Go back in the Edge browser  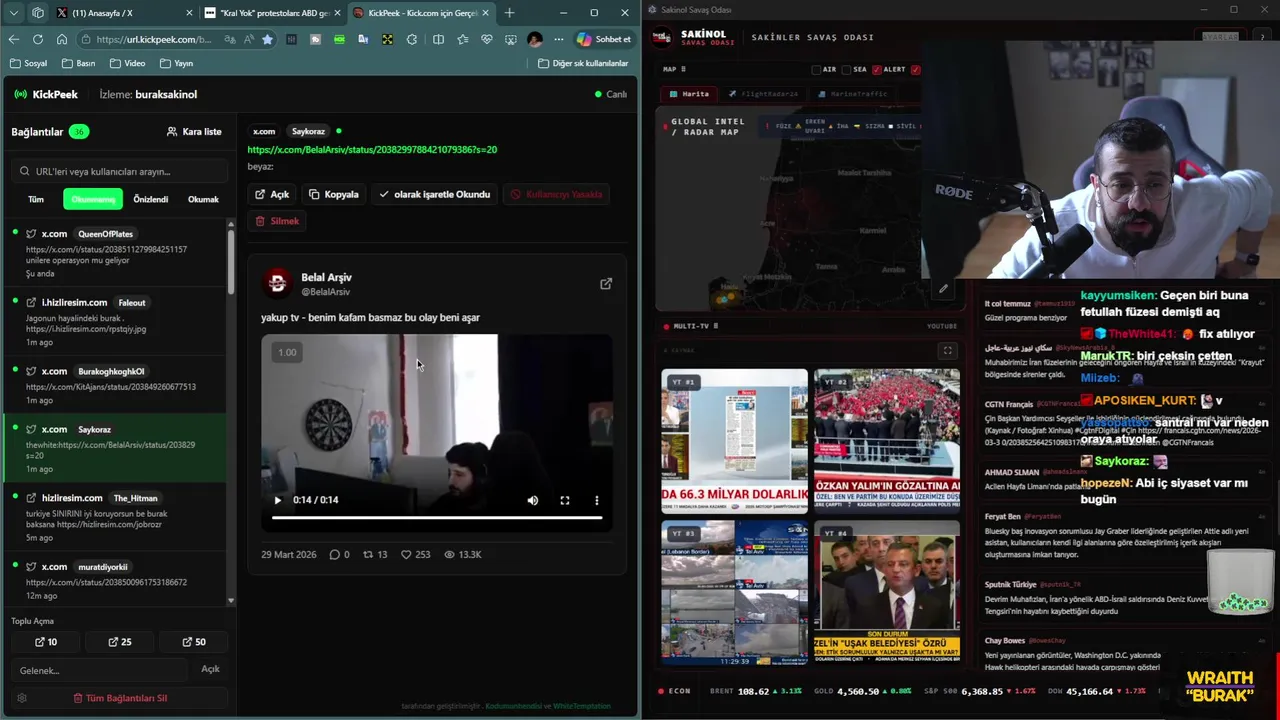pyautogui.click(x=14, y=39)
